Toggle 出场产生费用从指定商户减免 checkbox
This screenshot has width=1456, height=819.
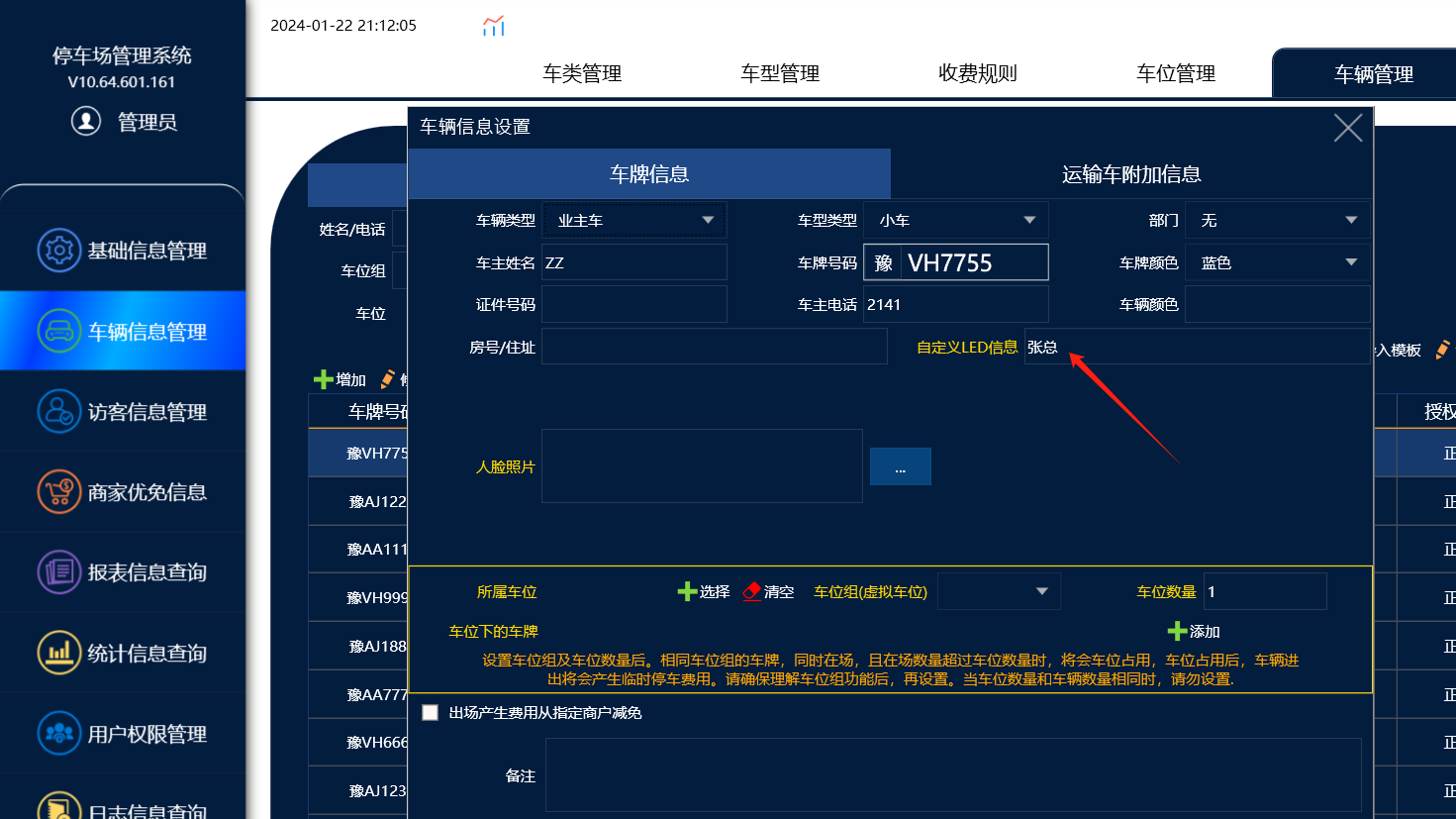click(x=431, y=712)
